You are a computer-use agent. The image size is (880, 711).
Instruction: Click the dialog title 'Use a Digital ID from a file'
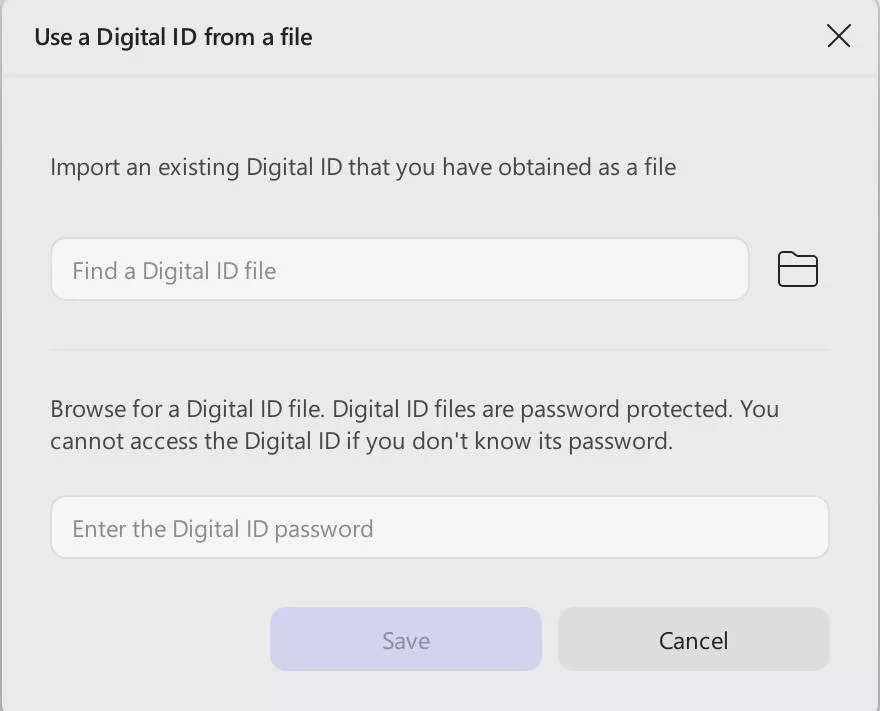(173, 38)
